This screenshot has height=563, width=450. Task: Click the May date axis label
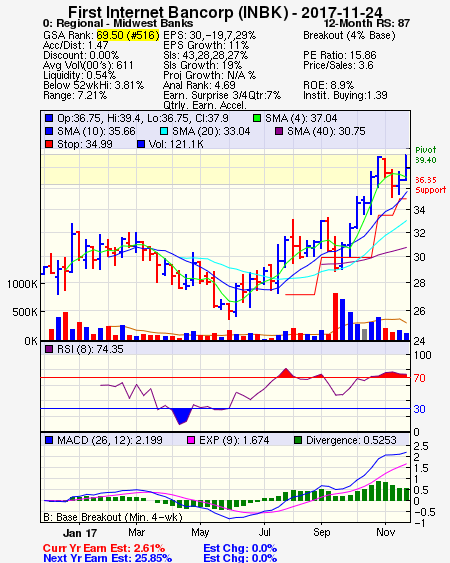(200, 532)
